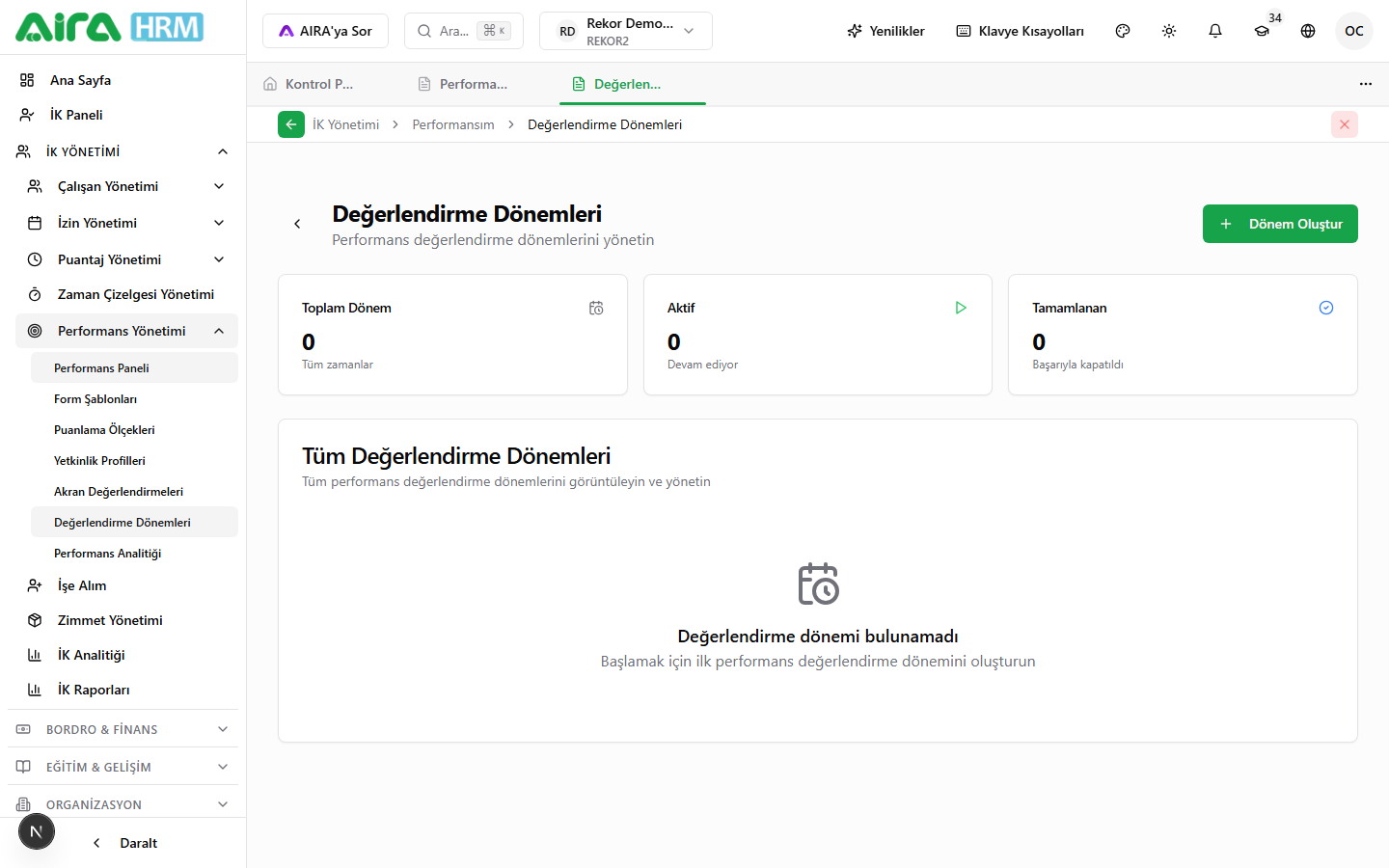The image size is (1389, 868).
Task: Open Yenilikler what's new
Action: tap(885, 31)
